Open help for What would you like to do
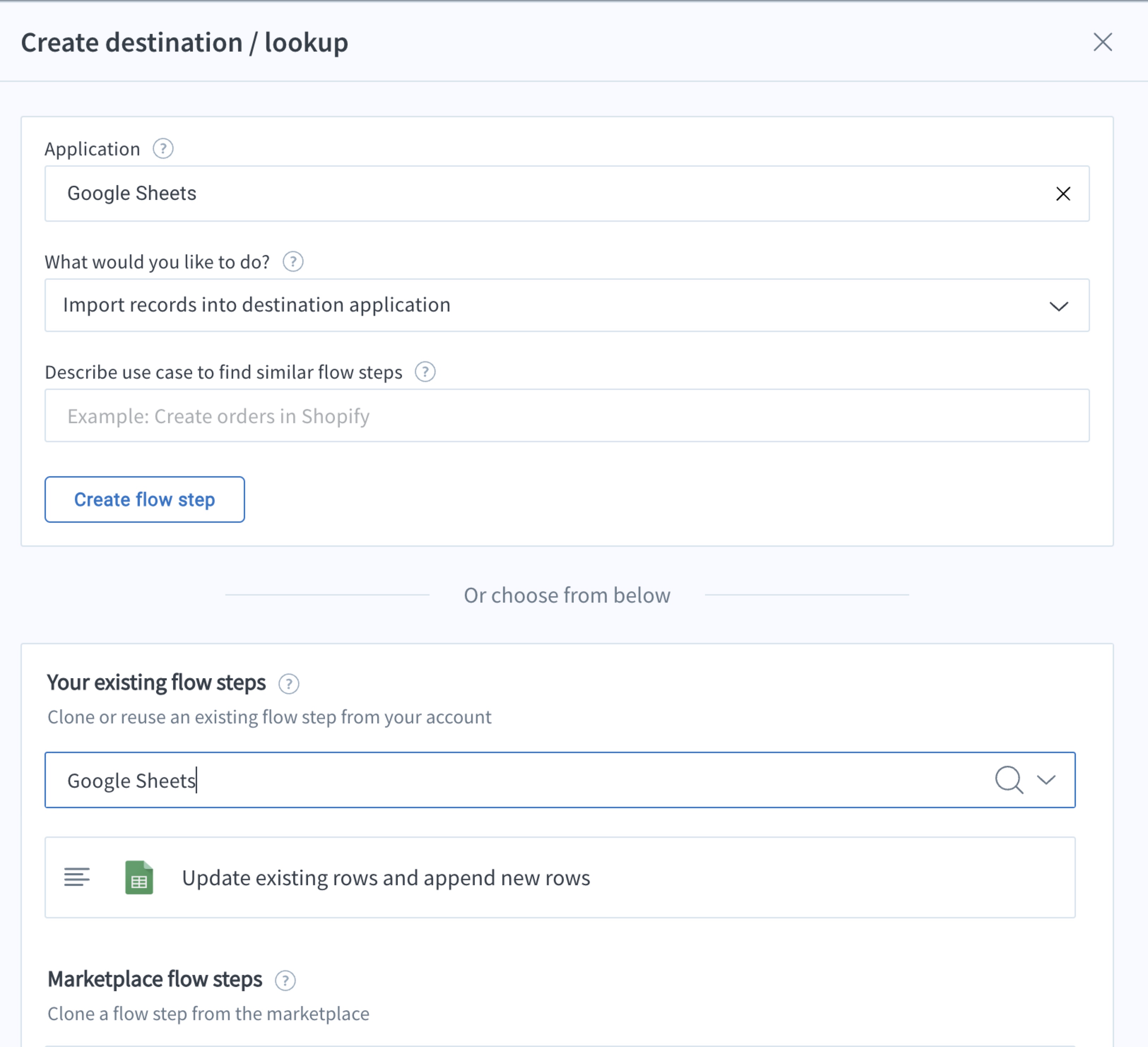The width and height of the screenshot is (1148, 1047). (293, 262)
